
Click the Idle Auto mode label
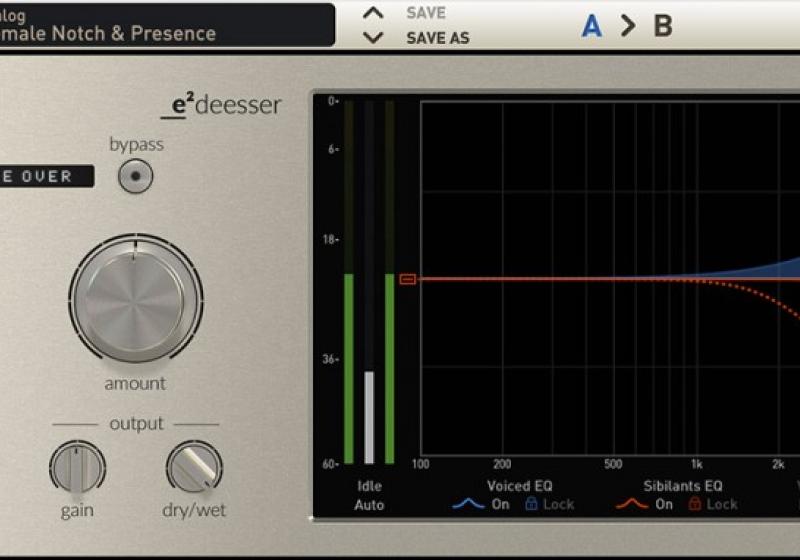point(369,495)
